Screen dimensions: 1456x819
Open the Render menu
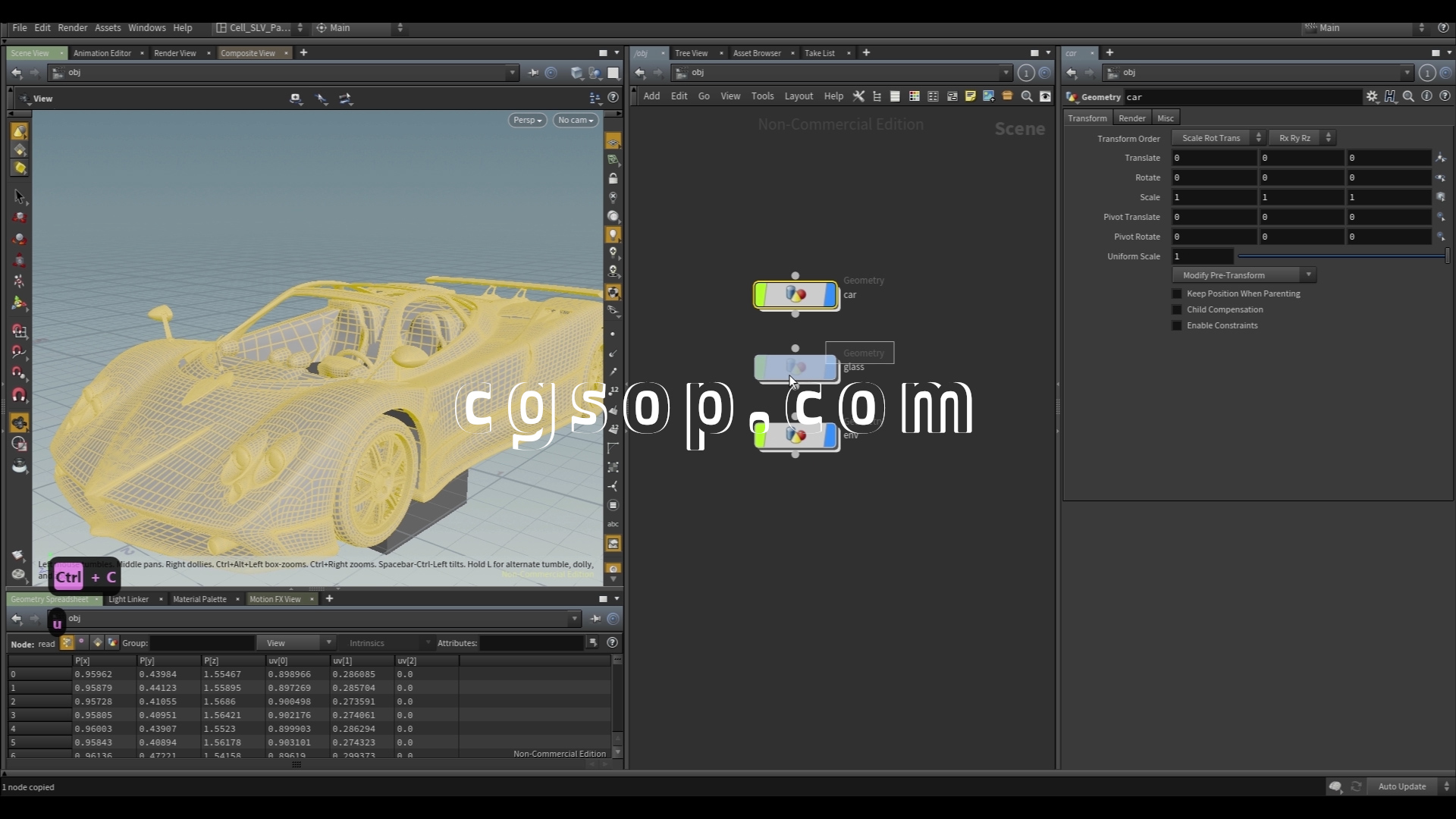point(72,27)
